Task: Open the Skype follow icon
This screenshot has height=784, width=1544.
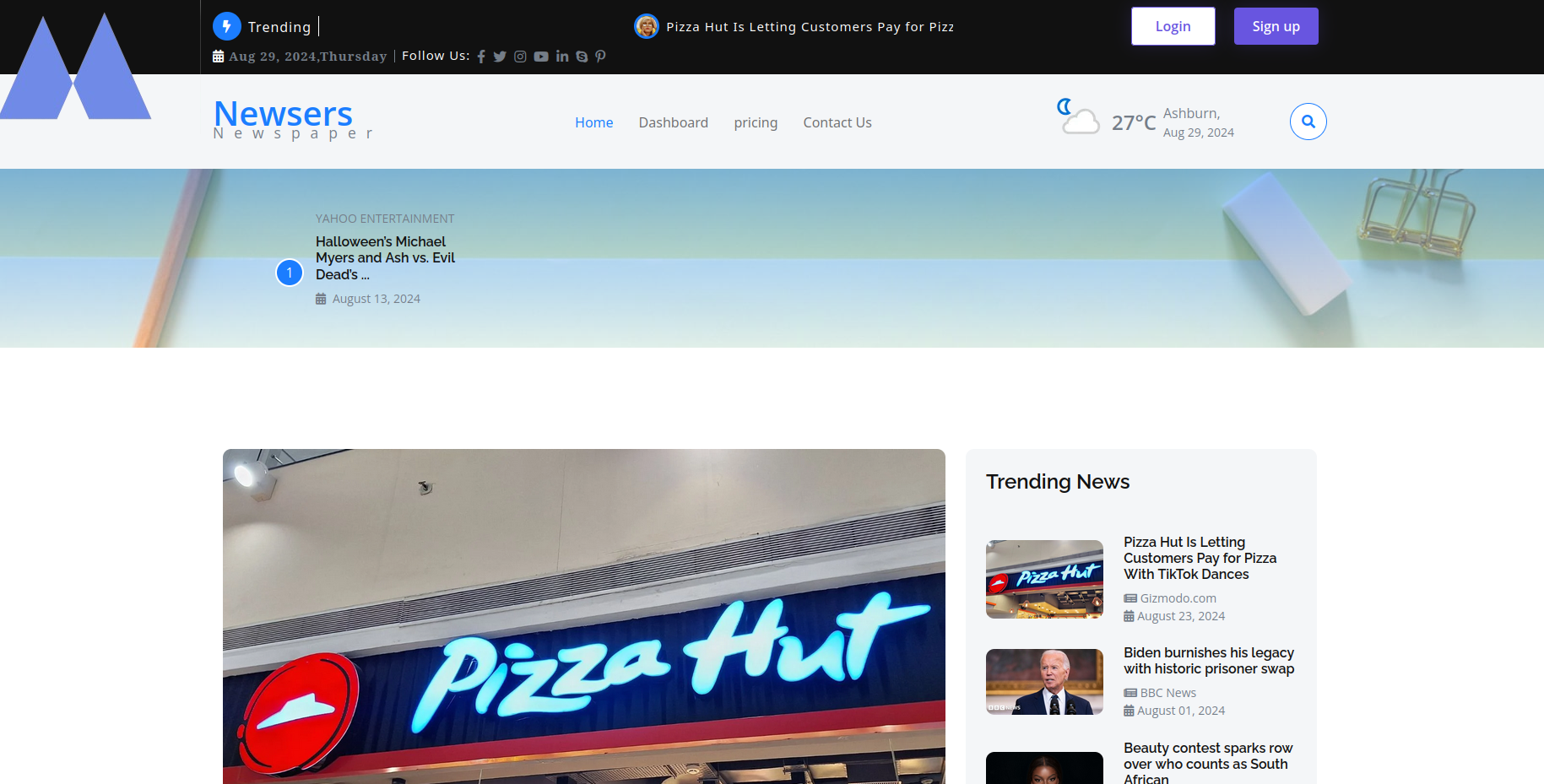Action: (x=582, y=57)
